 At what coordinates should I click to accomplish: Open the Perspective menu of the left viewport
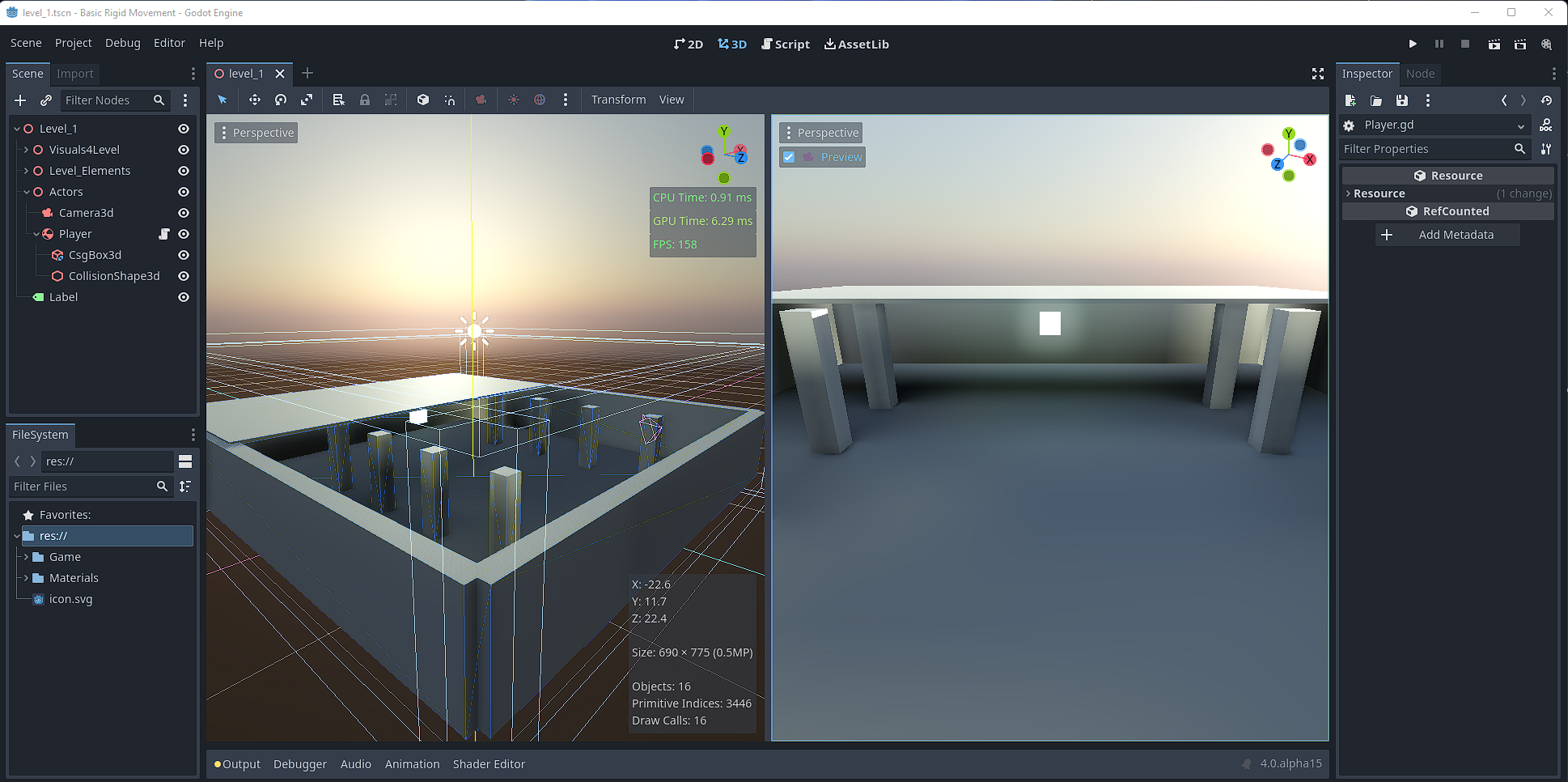tap(256, 132)
